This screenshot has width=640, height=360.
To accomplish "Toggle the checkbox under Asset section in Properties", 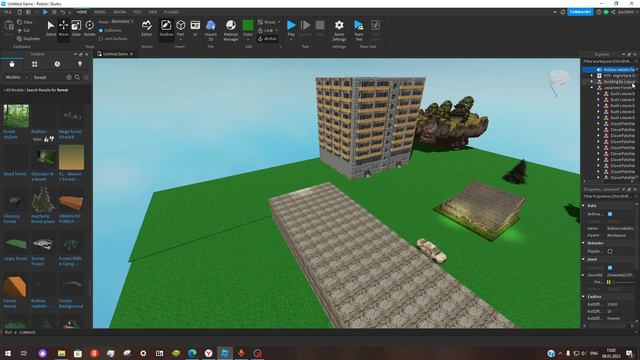I will click(x=610, y=267).
